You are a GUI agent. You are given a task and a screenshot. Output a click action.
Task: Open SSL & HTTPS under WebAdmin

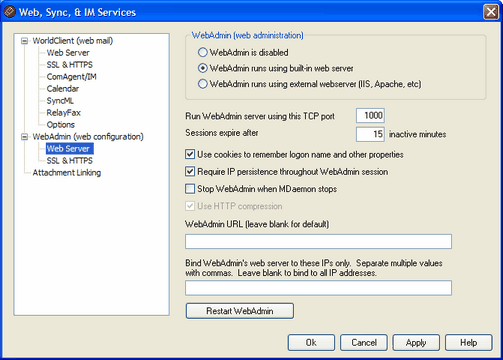click(70, 161)
